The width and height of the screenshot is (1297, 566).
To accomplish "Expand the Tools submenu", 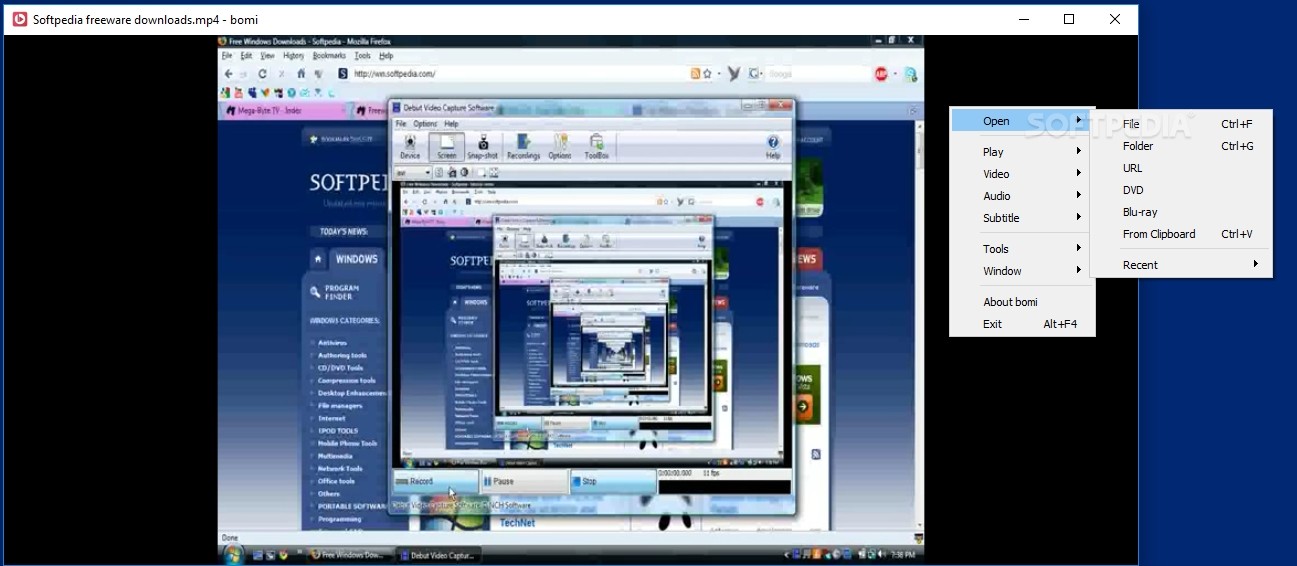I will [1021, 249].
